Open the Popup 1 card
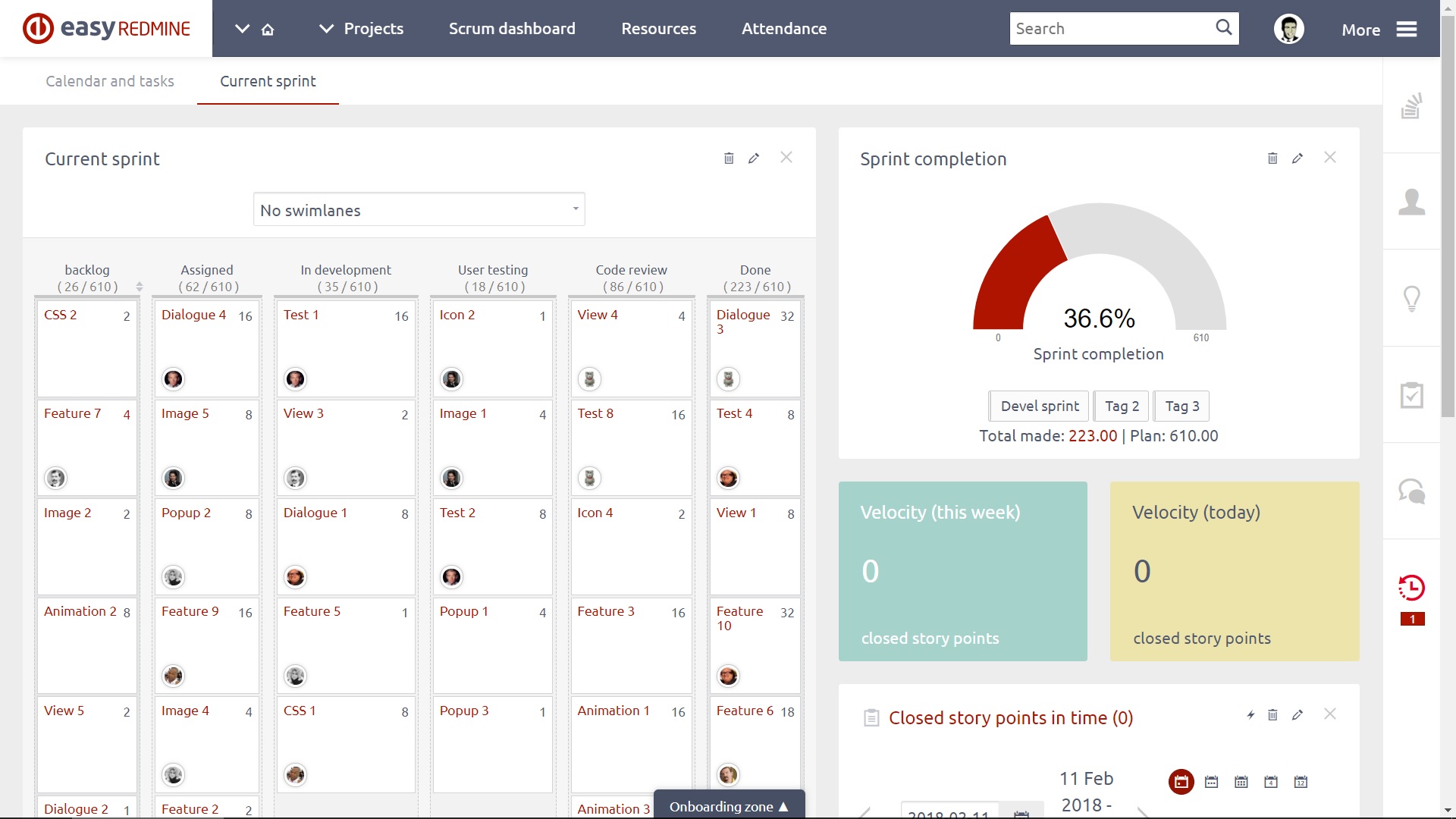The image size is (1456, 819). [492, 645]
